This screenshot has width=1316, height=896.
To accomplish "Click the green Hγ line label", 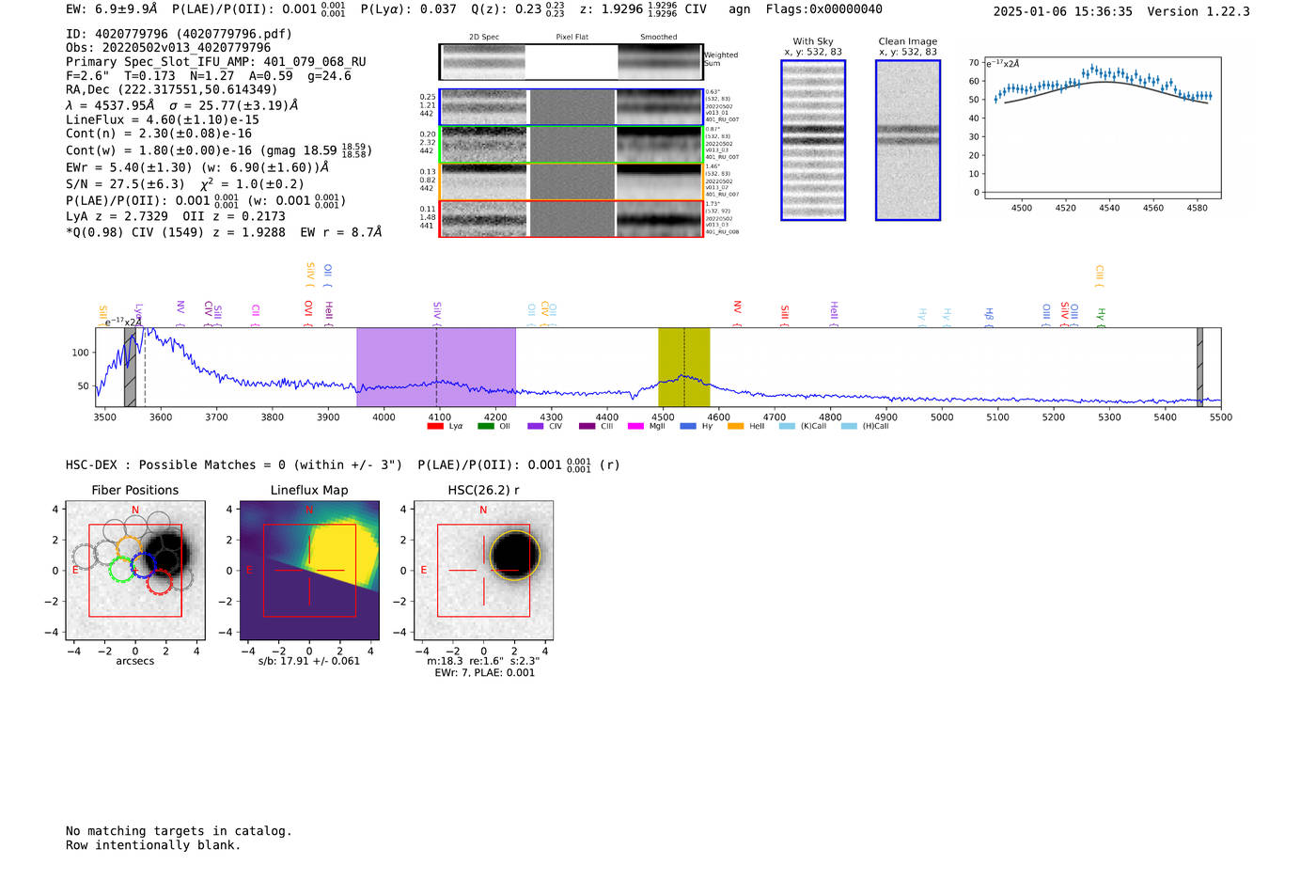I will pos(1101,316).
